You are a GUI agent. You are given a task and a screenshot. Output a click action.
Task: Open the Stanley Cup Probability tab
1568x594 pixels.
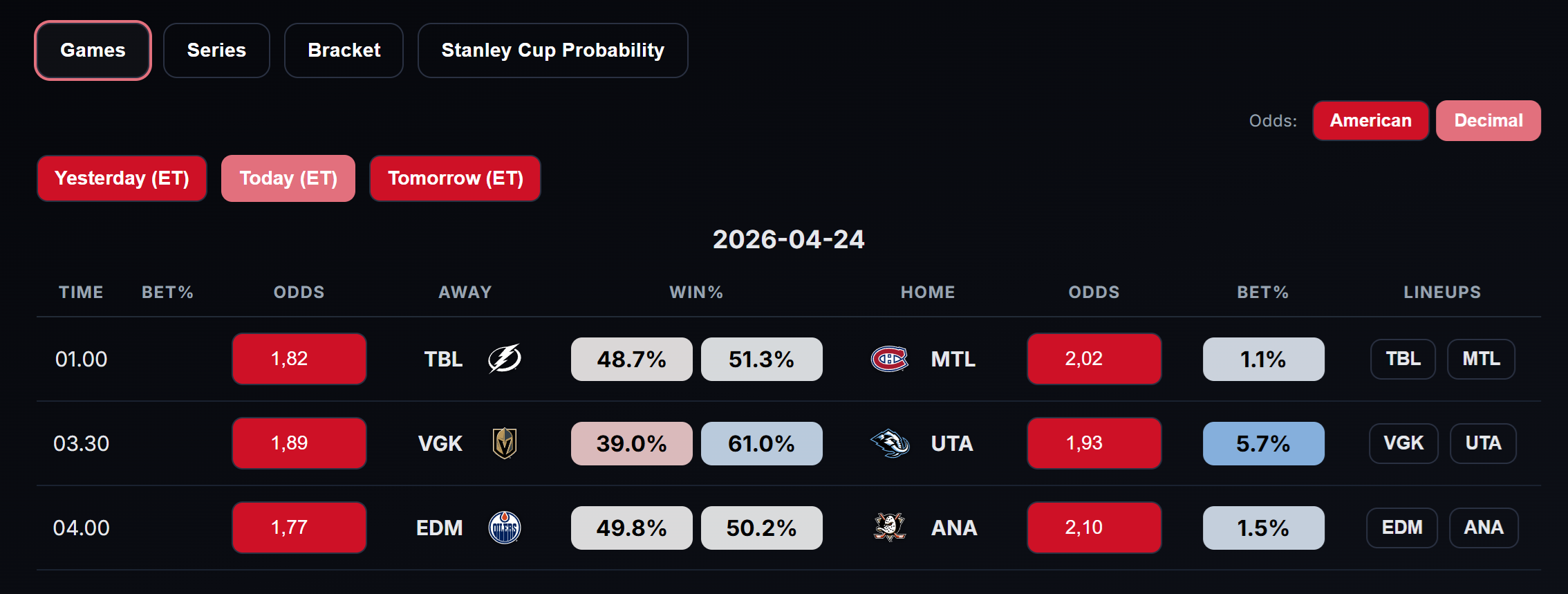(552, 50)
